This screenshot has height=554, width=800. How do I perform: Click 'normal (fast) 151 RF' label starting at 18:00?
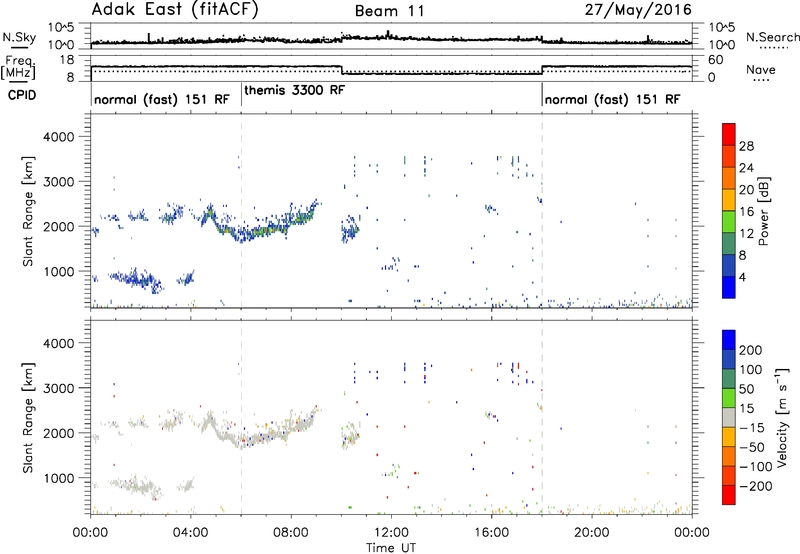612,99
